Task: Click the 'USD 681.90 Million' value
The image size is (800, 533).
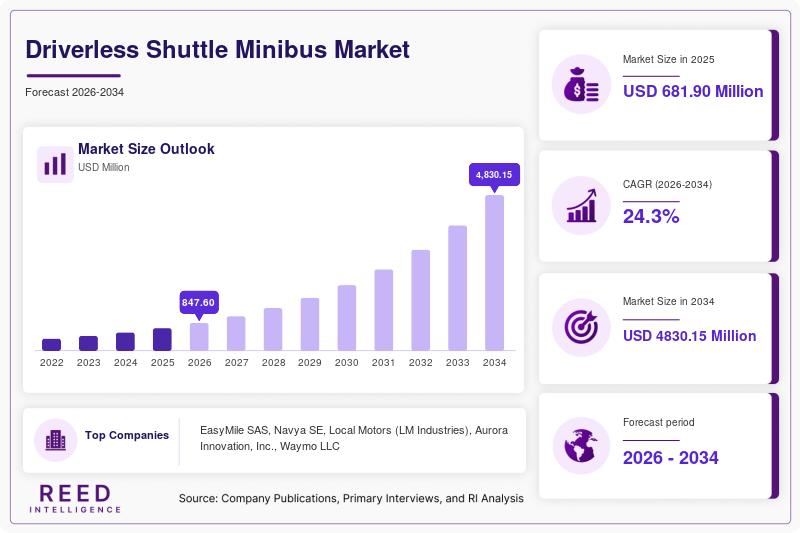Action: [693, 91]
